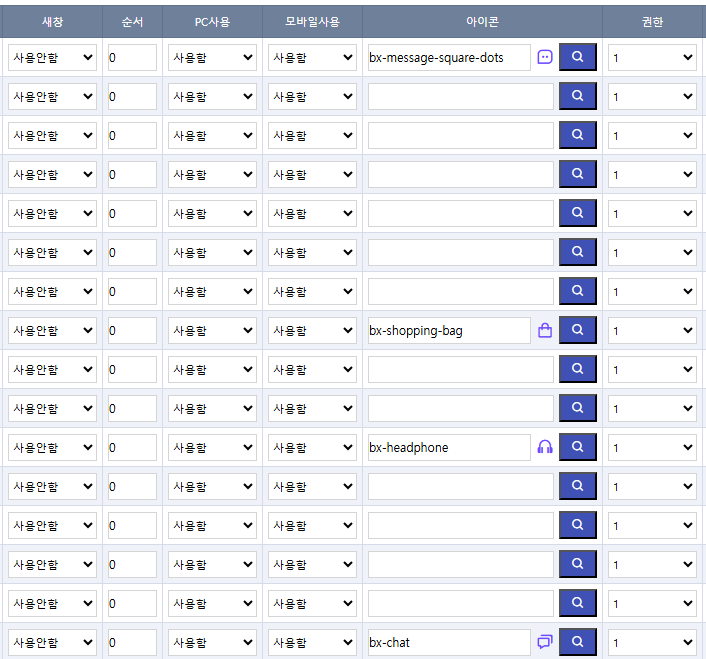Click the purple message-square-dots preview icon
The image size is (706, 659).
[x=545, y=58]
